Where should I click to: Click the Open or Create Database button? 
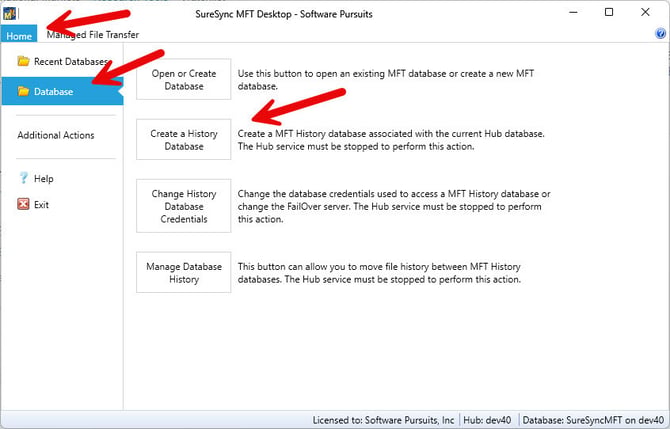[x=184, y=79]
